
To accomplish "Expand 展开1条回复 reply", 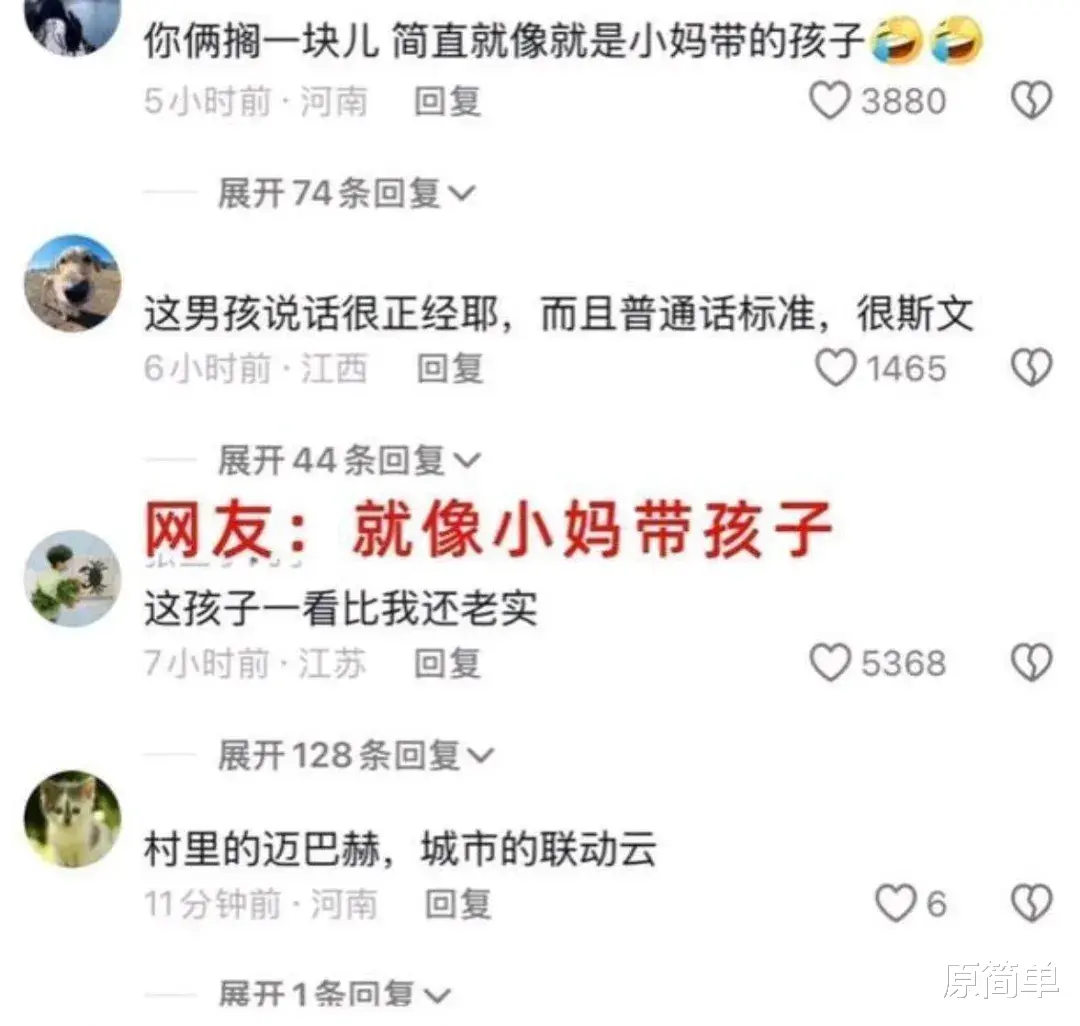I will [335, 996].
